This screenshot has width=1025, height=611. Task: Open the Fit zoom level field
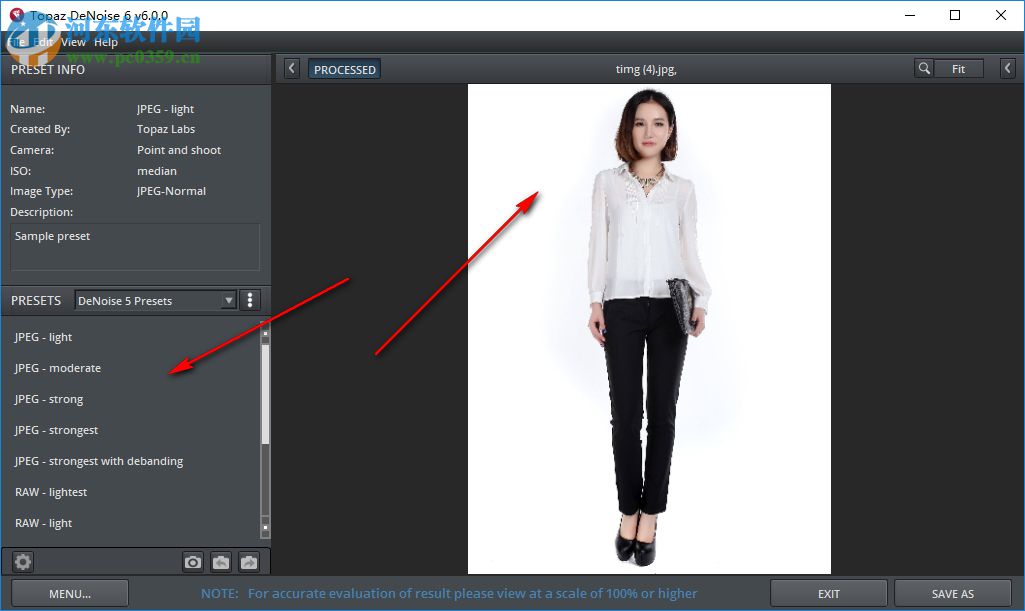[958, 69]
